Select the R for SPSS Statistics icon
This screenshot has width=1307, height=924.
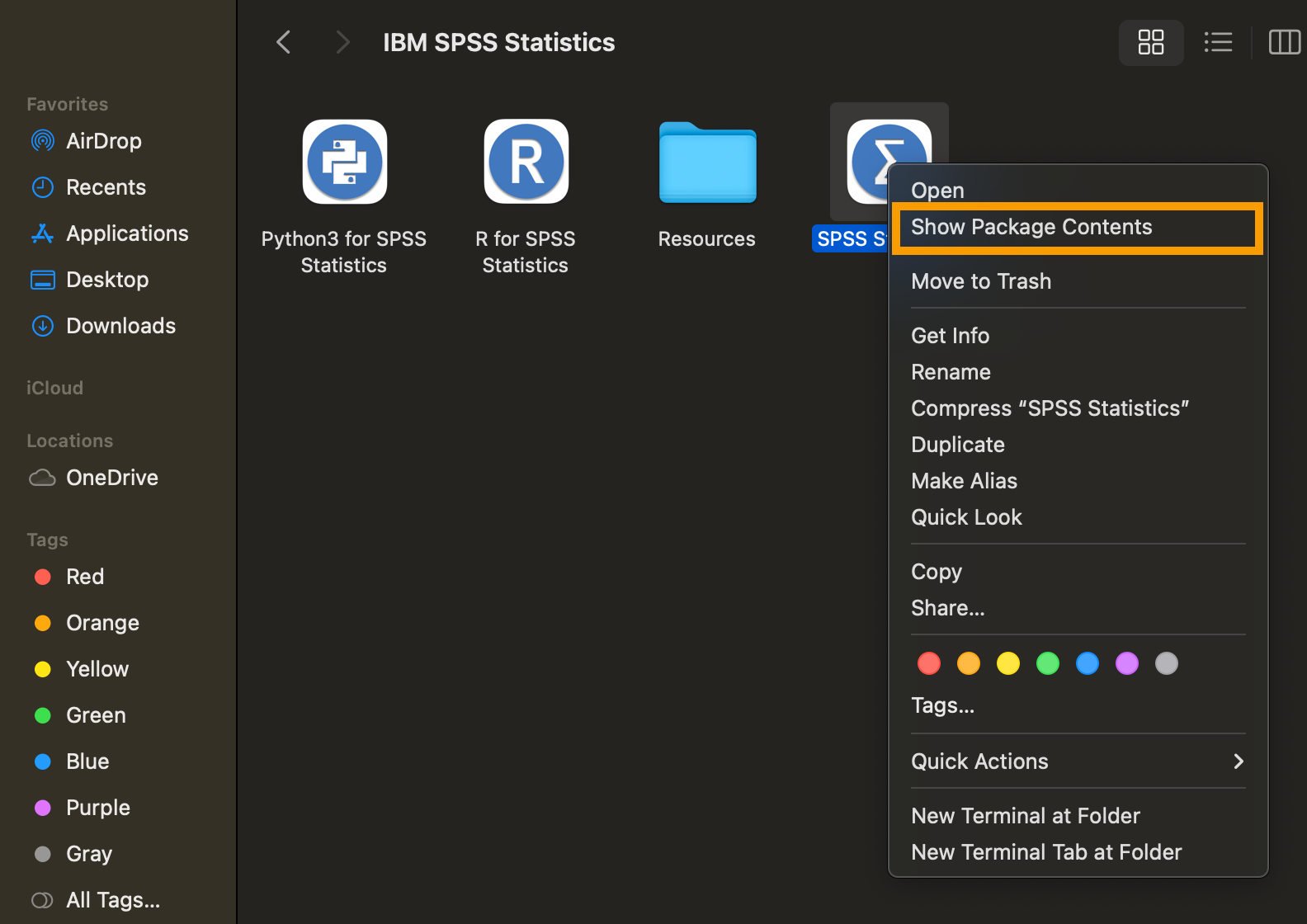(526, 162)
